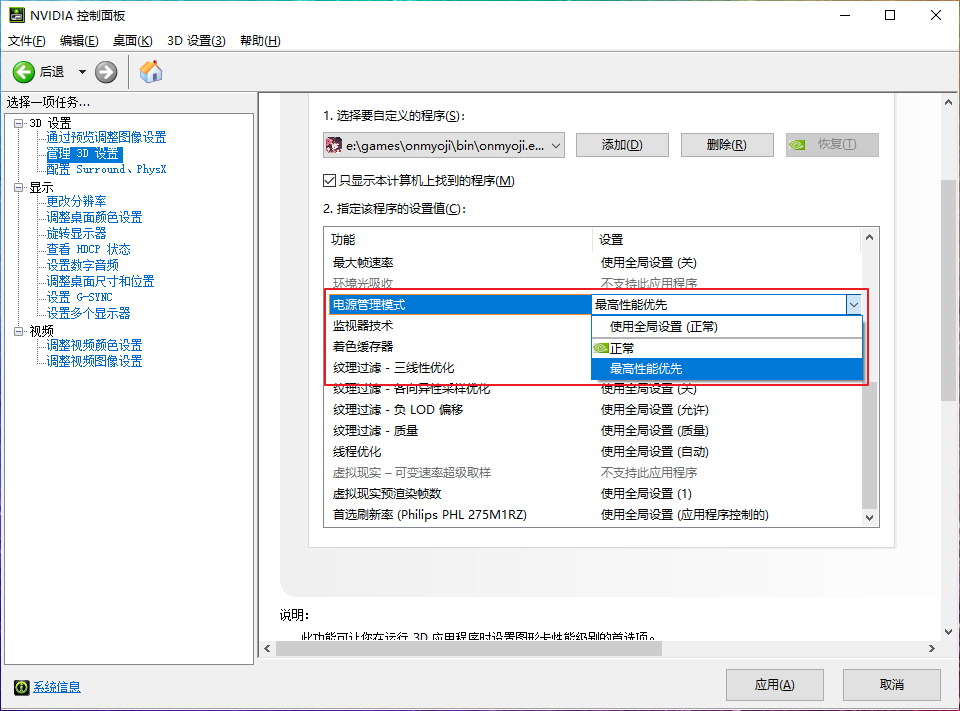Click the 应用(A) button
This screenshot has width=960, height=711.
point(774,685)
